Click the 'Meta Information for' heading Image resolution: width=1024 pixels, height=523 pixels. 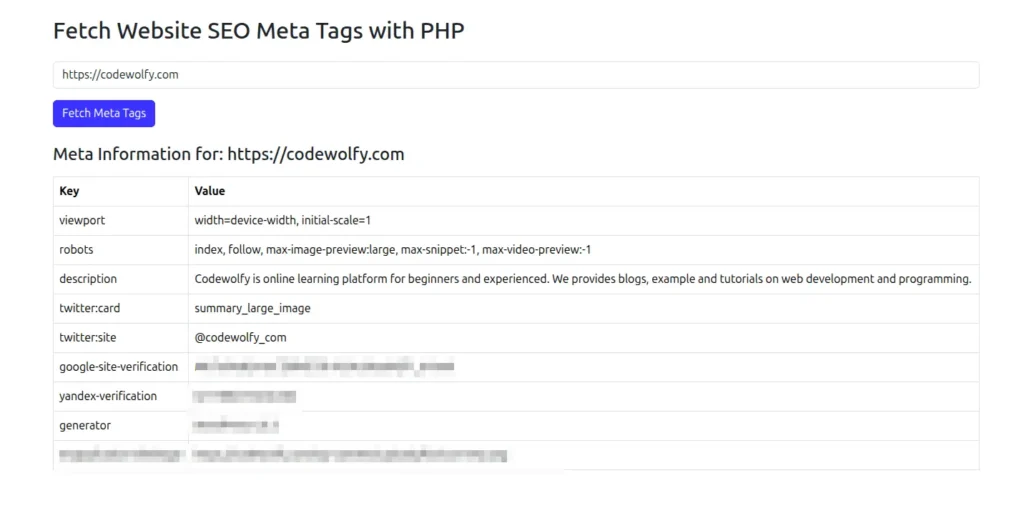228,154
